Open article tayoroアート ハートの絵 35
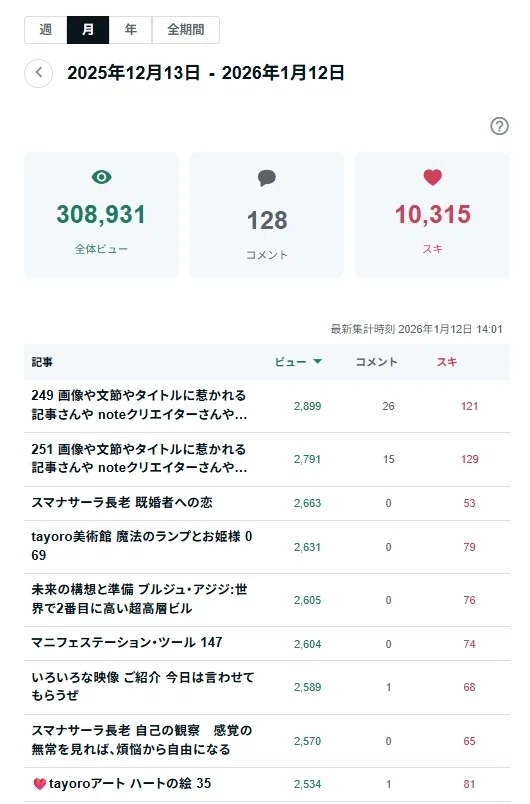This screenshot has width=530, height=804. click(x=130, y=783)
